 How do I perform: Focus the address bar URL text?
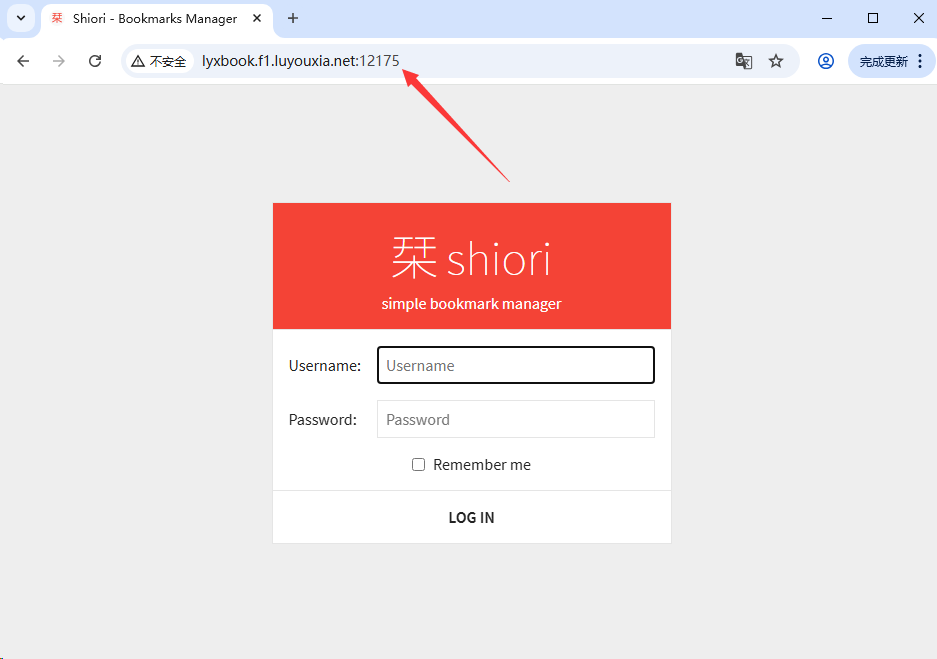[x=301, y=61]
